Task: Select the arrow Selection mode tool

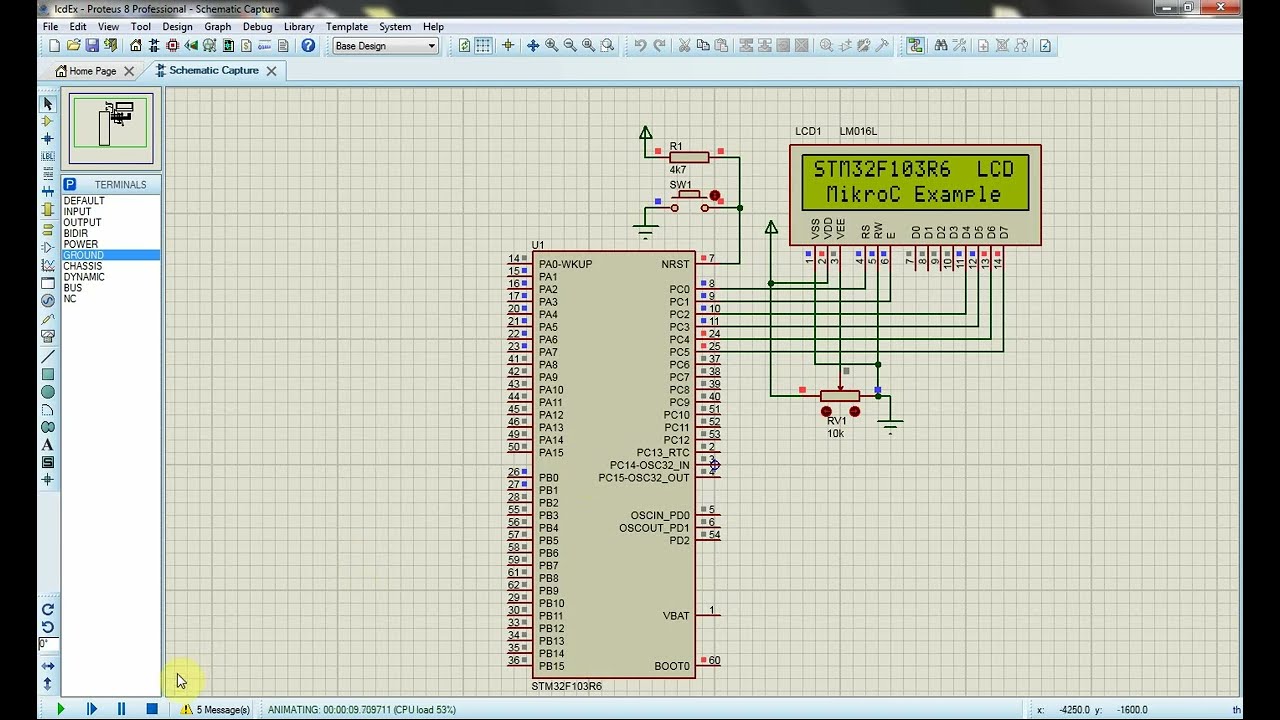Action: pyautogui.click(x=47, y=104)
